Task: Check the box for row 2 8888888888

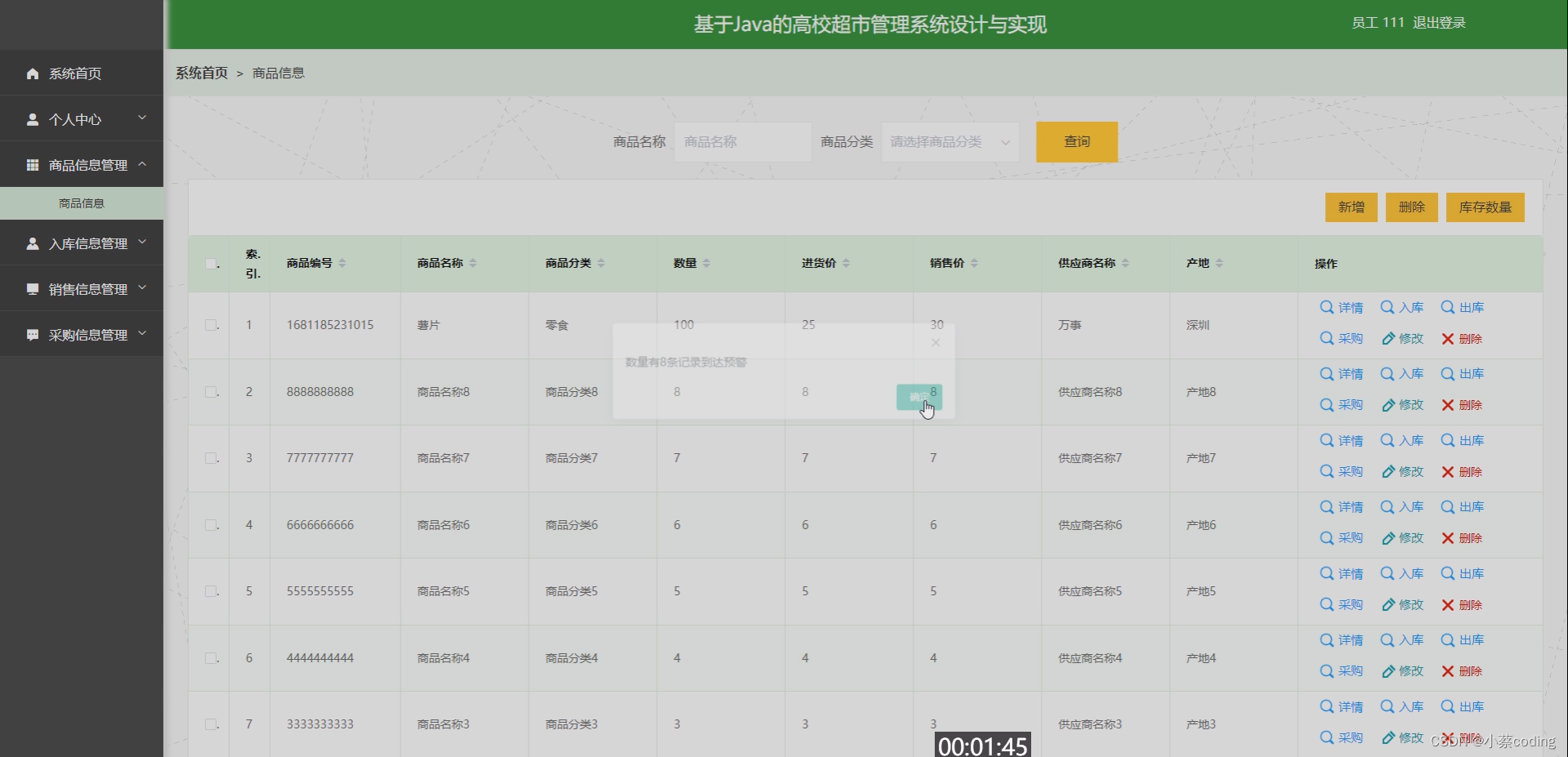Action: pyautogui.click(x=211, y=392)
